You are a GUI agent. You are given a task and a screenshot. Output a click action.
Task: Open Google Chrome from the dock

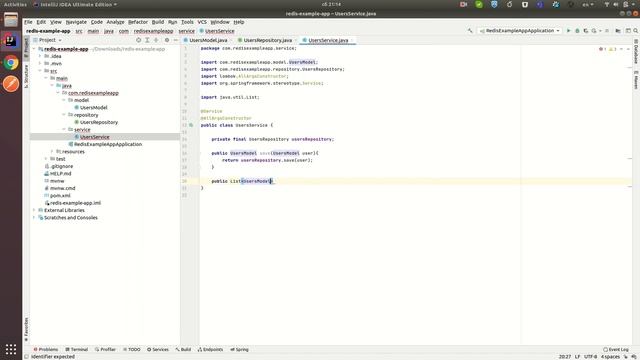pyautogui.click(x=11, y=62)
